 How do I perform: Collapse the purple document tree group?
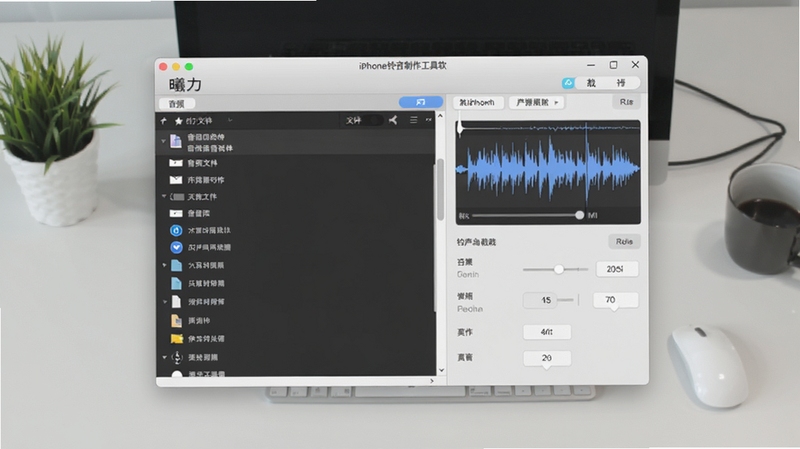(x=163, y=141)
